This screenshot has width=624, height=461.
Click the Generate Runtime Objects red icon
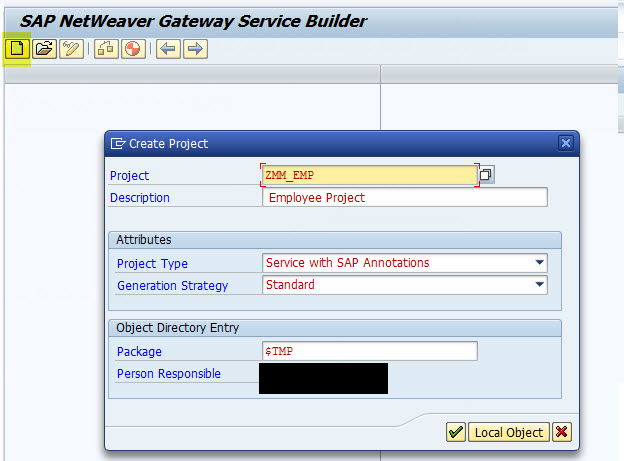133,49
